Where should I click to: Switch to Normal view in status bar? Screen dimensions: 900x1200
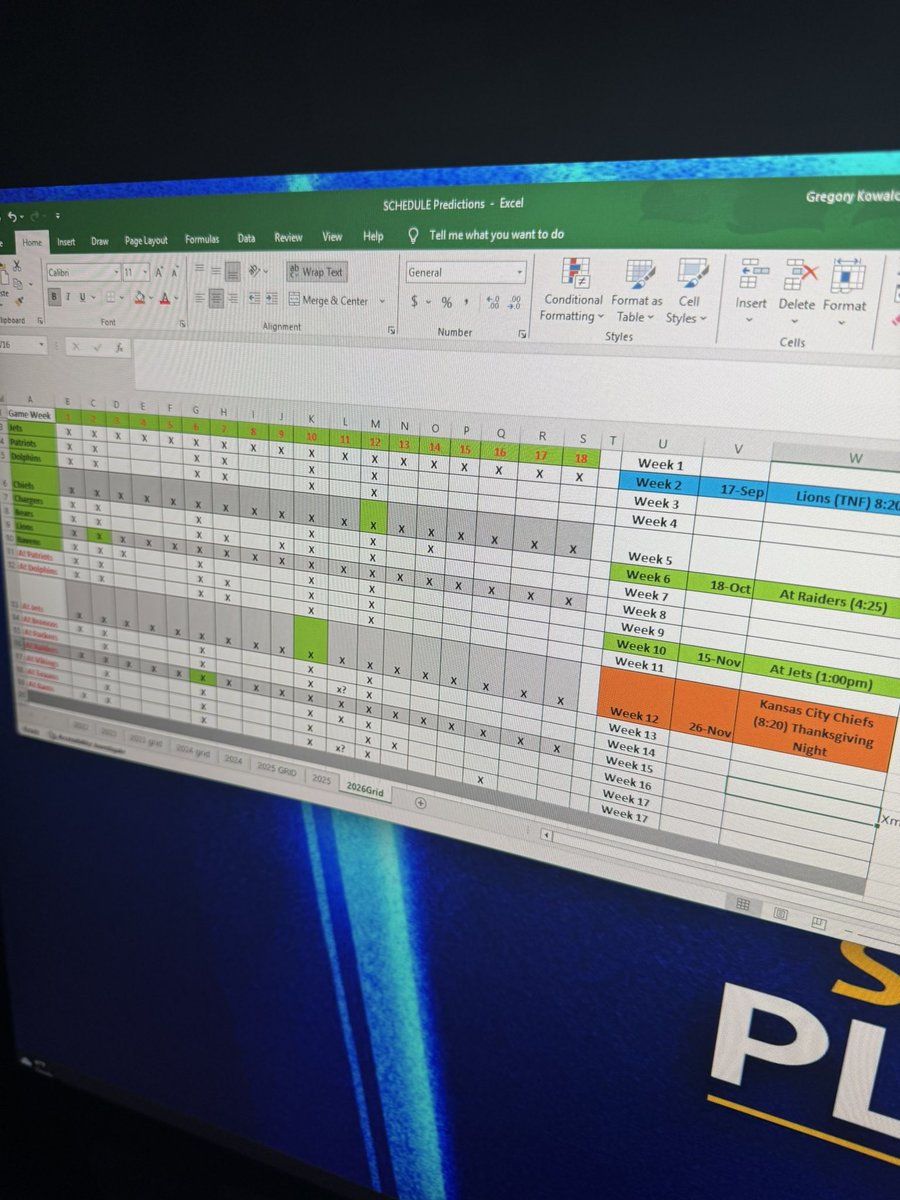pyautogui.click(x=743, y=903)
